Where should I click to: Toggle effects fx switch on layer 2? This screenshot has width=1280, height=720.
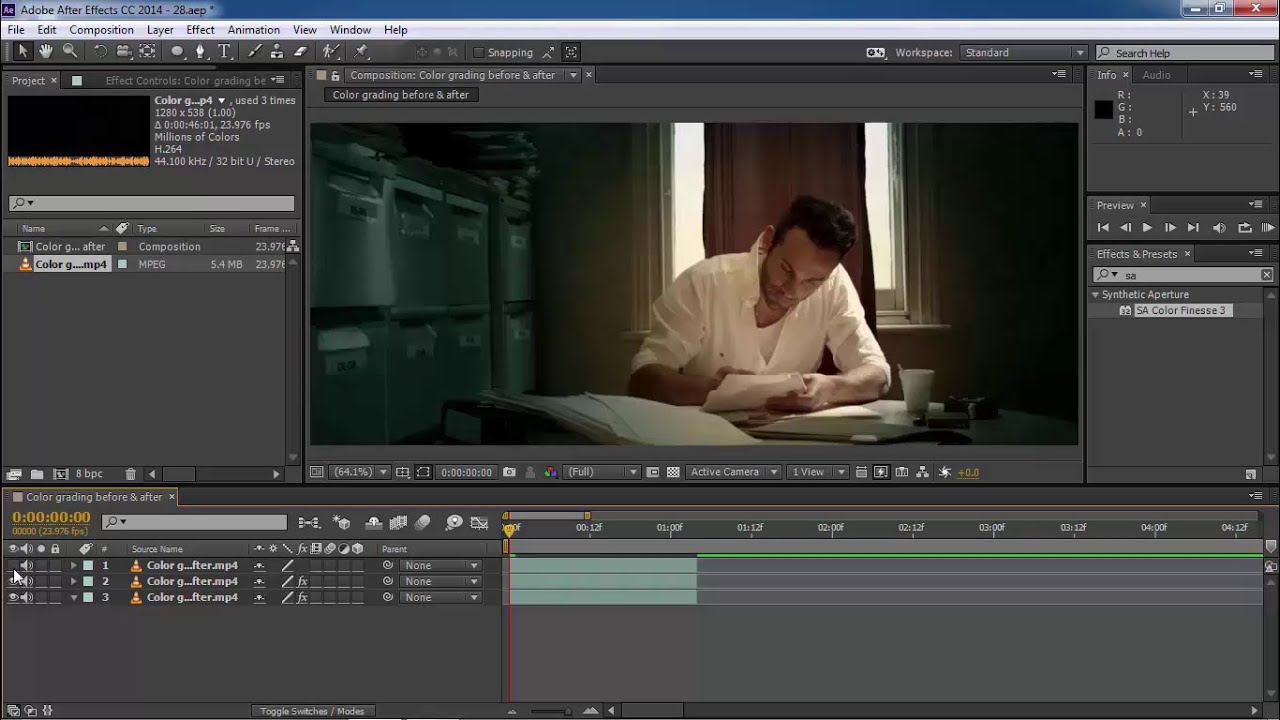click(x=302, y=581)
